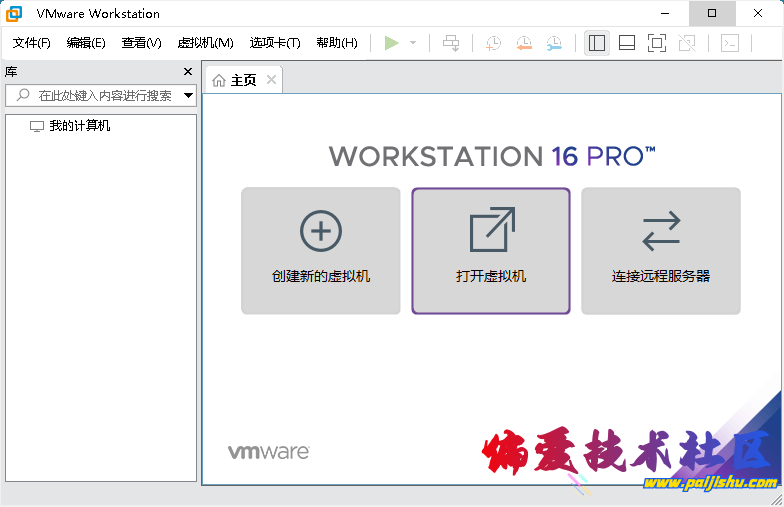Open the 文件(F) menu
This screenshot has height=507, width=784.
(32, 43)
